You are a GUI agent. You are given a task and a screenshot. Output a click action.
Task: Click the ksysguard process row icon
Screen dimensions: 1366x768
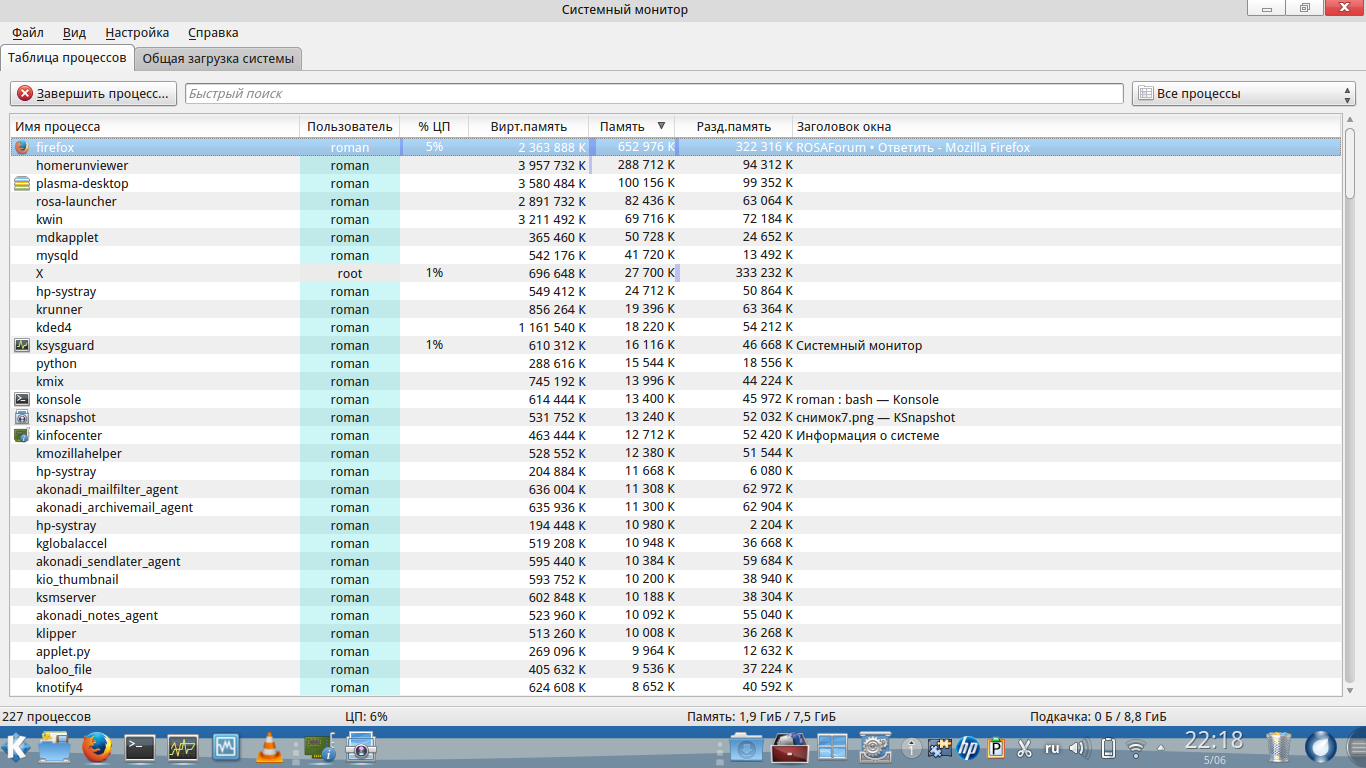tap(22, 345)
